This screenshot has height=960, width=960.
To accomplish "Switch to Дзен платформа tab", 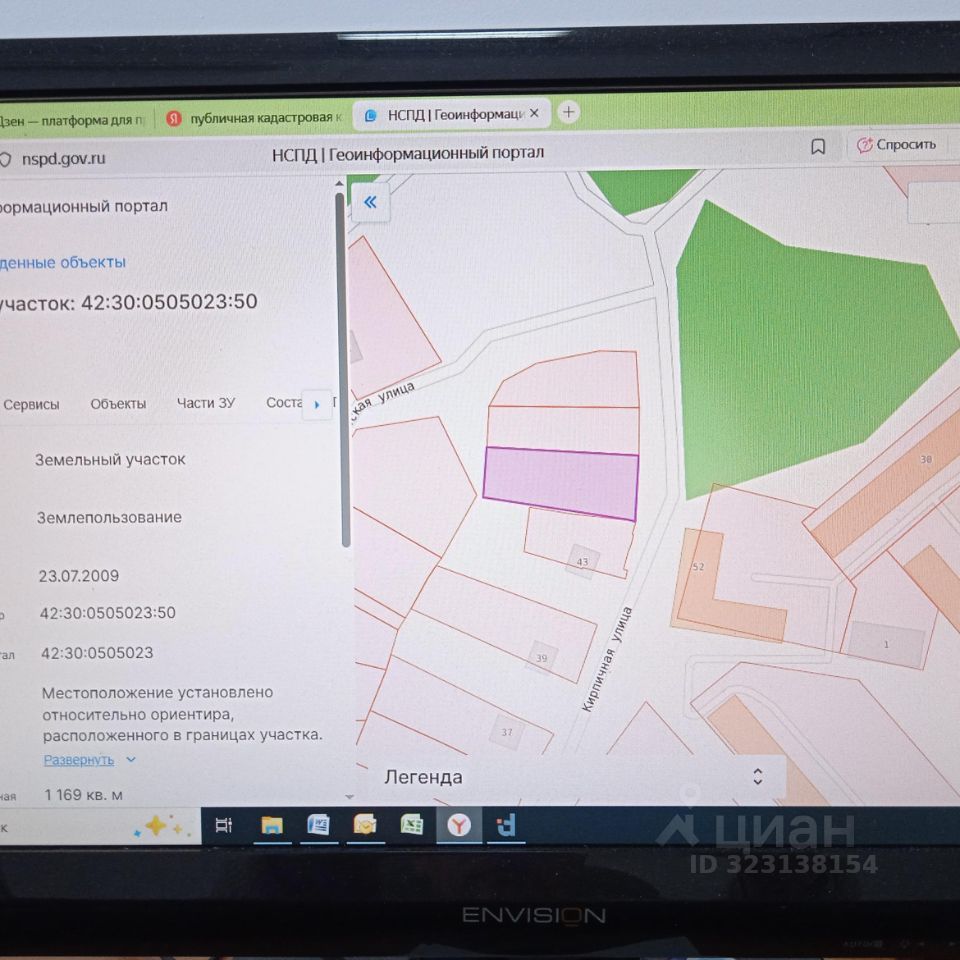I will click(72, 121).
